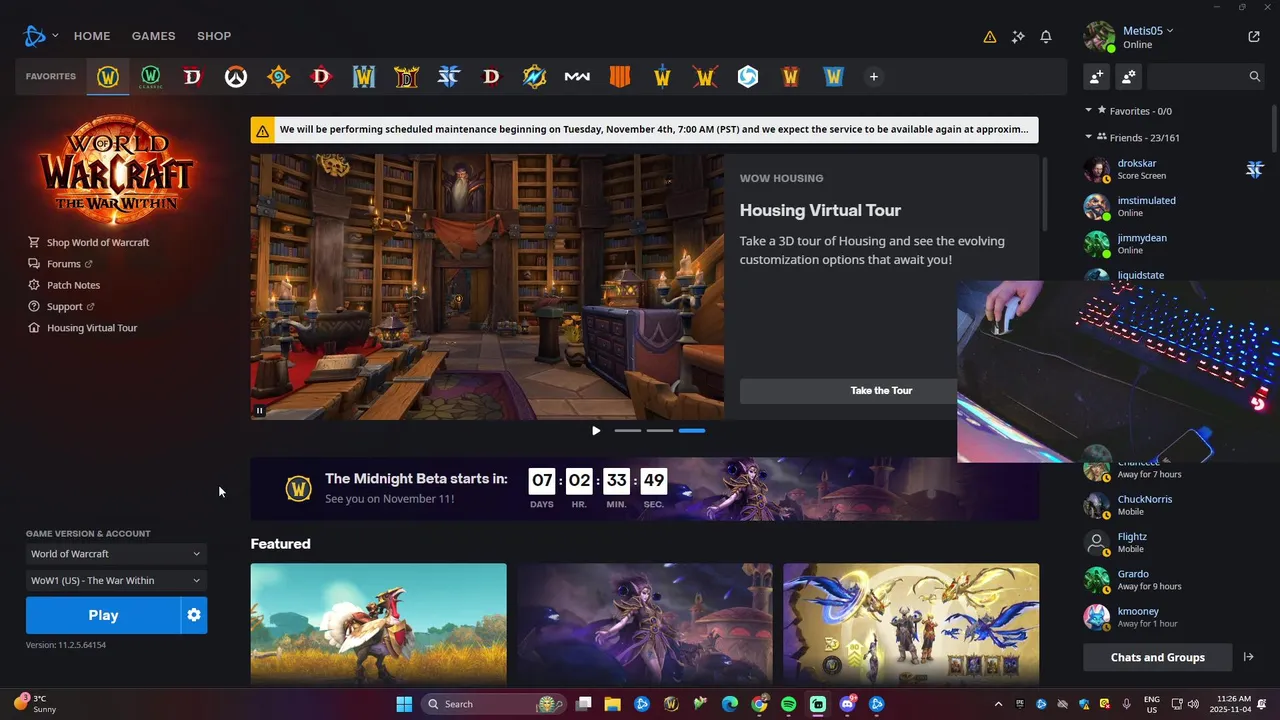Go to the HOME tab
Screen dimensions: 1280x720
pyautogui.click(x=92, y=36)
